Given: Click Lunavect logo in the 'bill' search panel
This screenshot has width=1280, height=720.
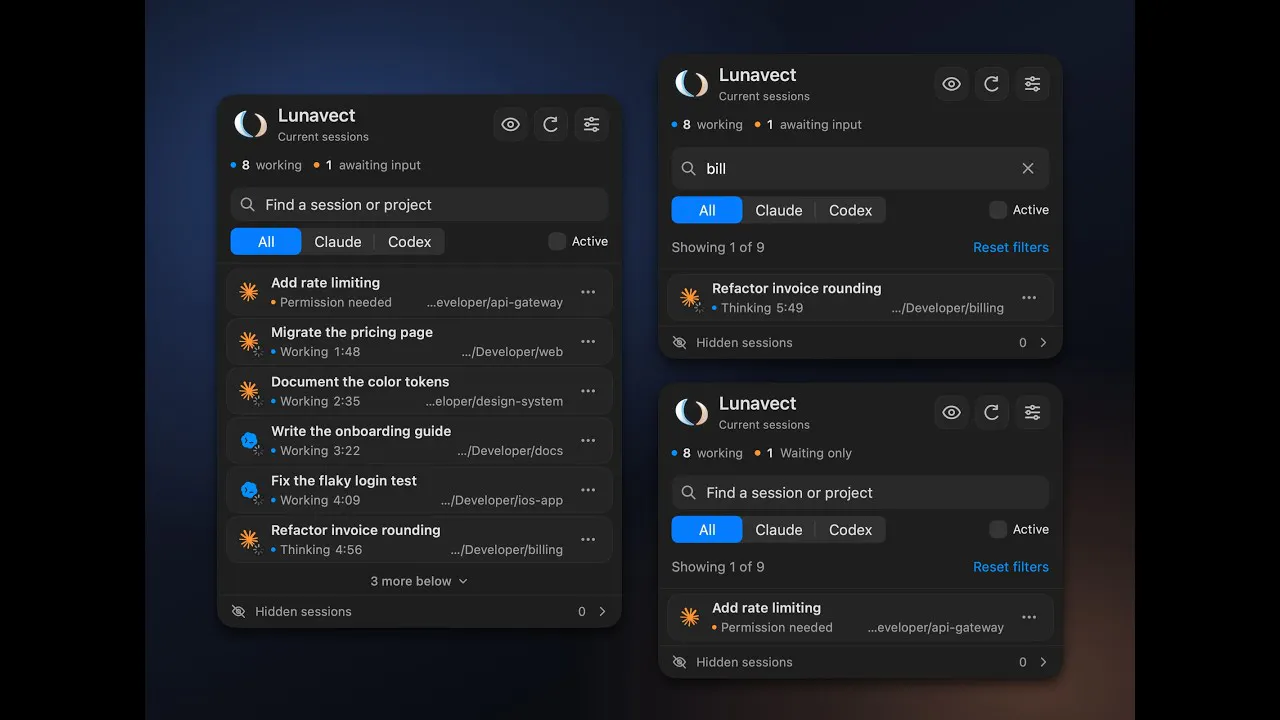Looking at the screenshot, I should coord(691,84).
